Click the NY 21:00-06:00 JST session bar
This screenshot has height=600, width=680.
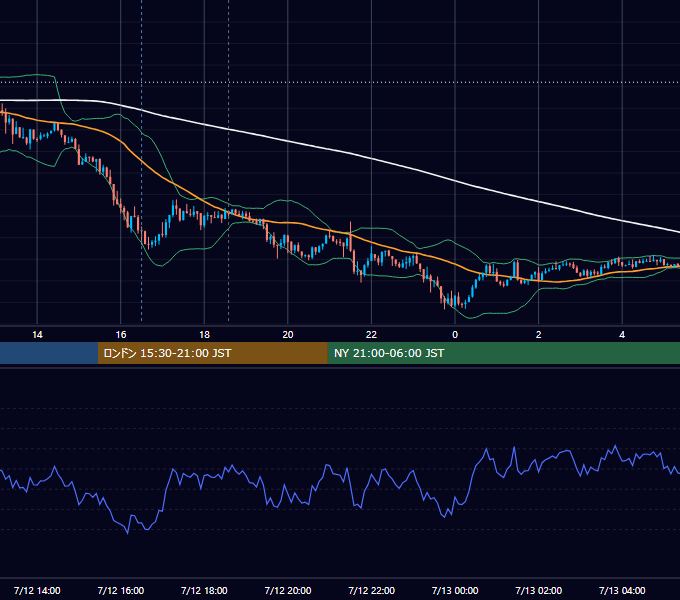click(x=503, y=353)
